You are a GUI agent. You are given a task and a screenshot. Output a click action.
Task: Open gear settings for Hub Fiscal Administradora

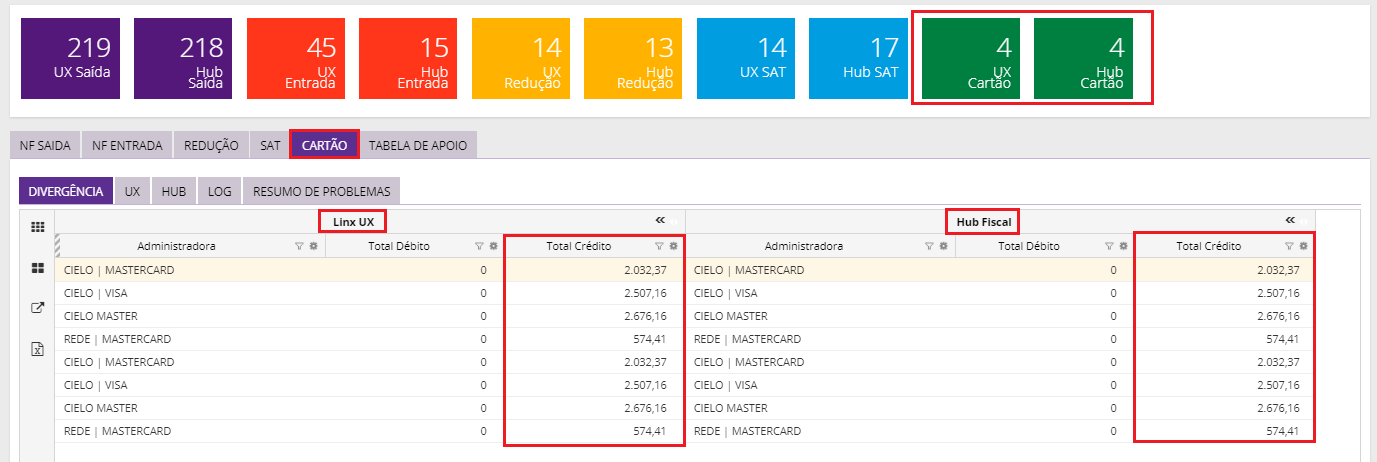tap(943, 246)
